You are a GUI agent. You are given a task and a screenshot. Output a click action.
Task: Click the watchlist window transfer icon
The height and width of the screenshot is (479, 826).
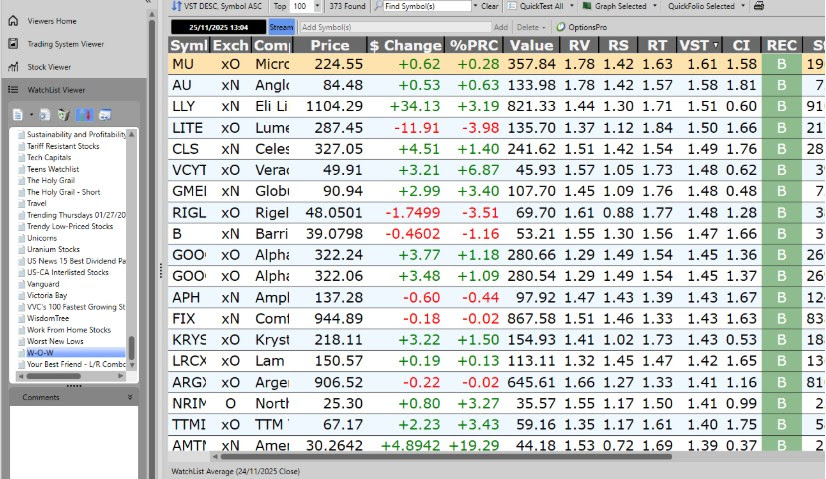(105, 115)
